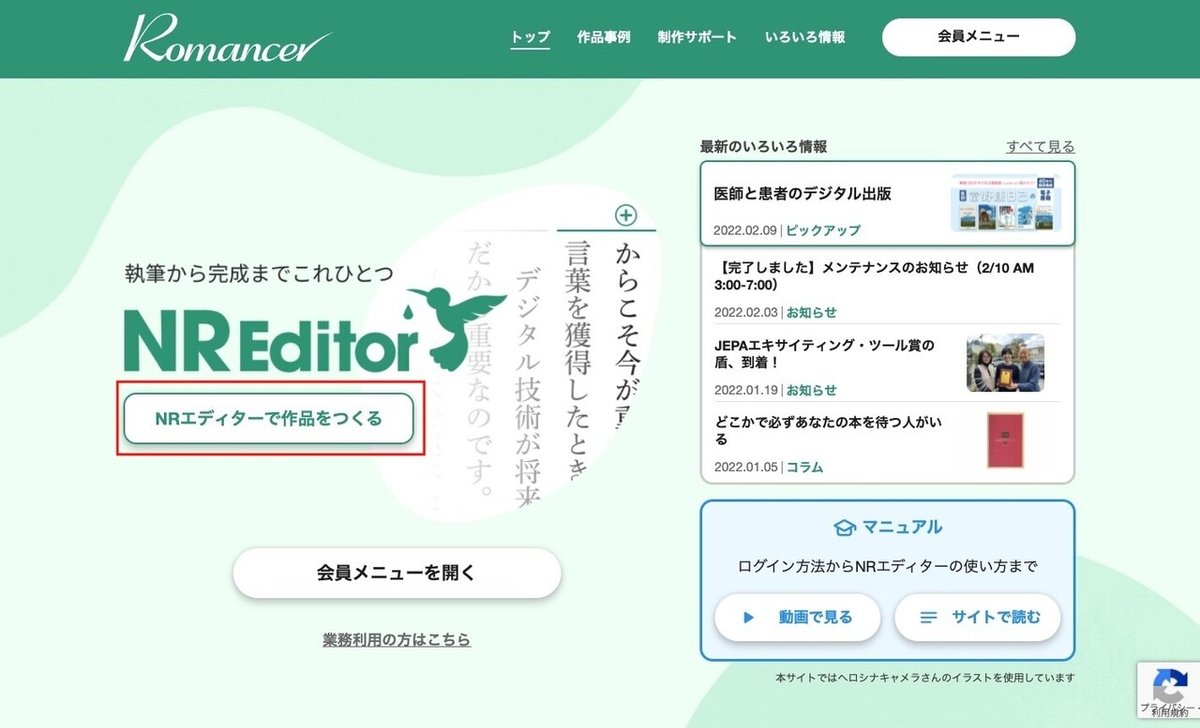Click the red book cover thumbnail
The image size is (1200, 728).
(1006, 440)
